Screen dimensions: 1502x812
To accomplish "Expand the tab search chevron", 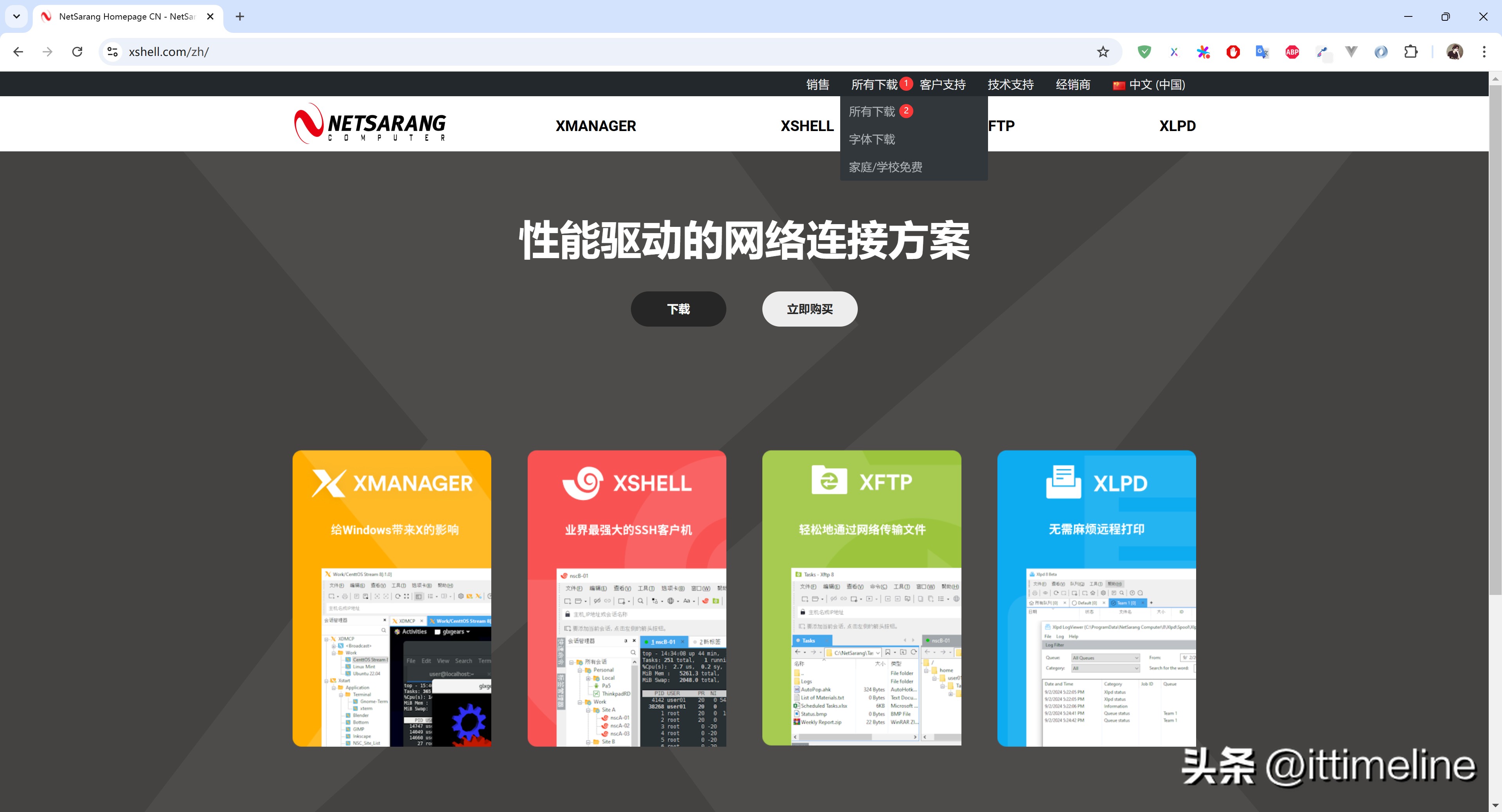I will point(16,16).
